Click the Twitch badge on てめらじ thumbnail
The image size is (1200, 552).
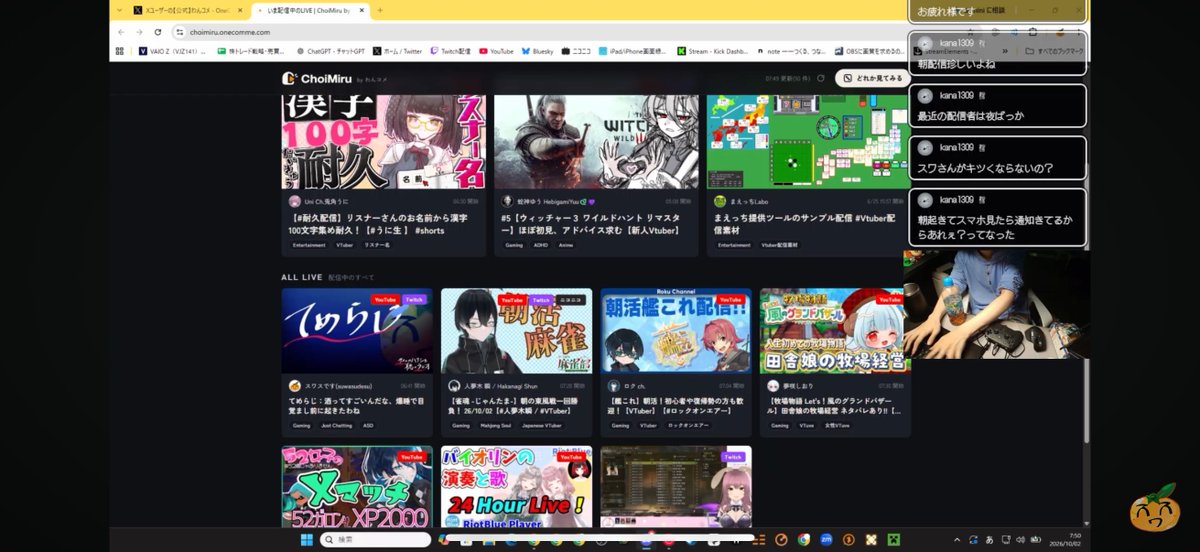click(414, 299)
